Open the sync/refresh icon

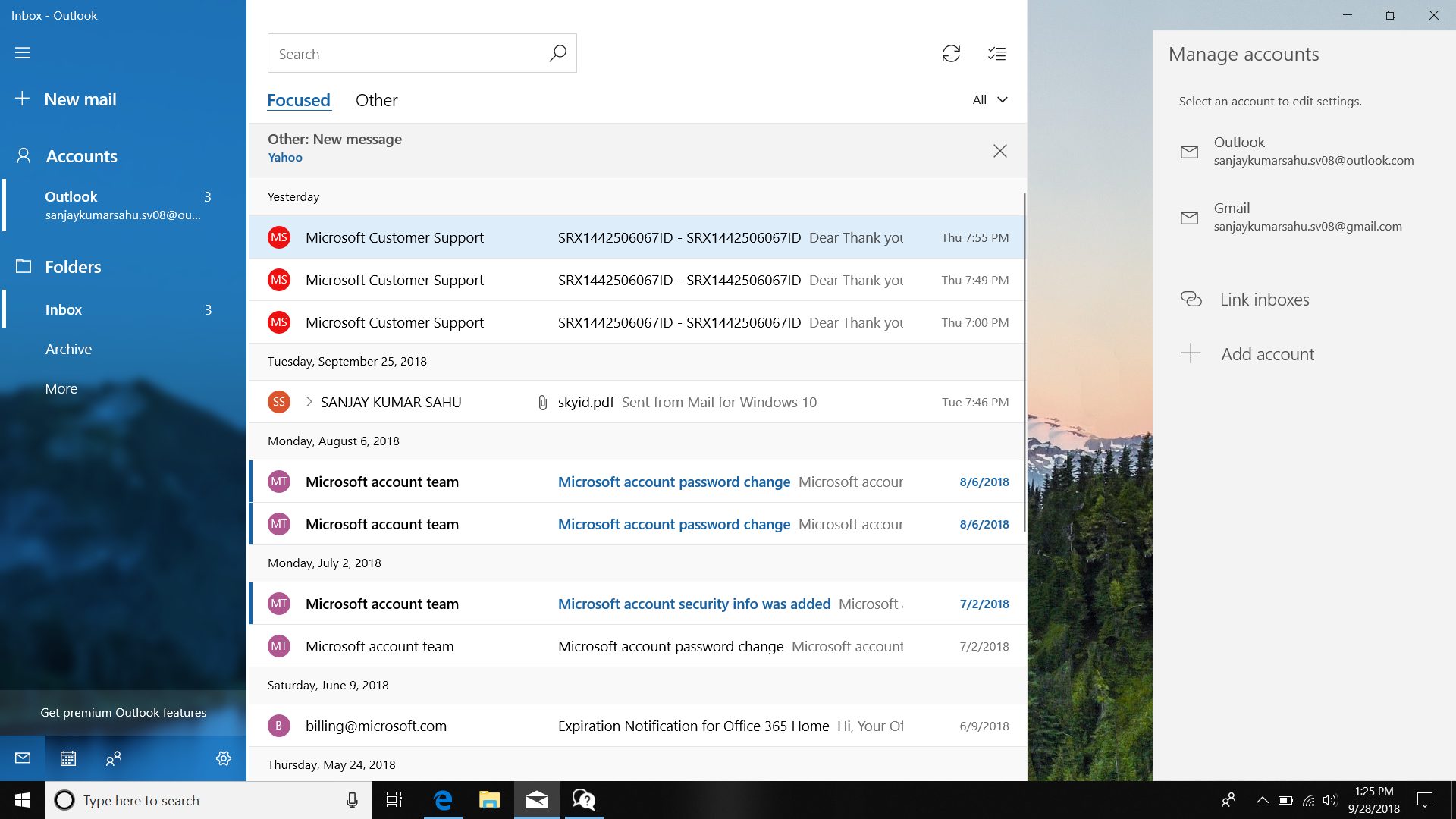click(x=951, y=53)
